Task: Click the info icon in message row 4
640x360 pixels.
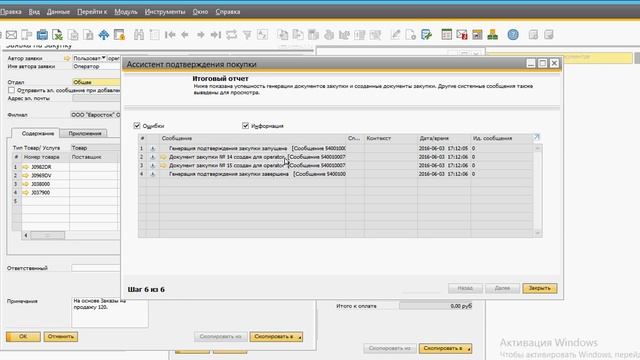Action: [x=153, y=174]
